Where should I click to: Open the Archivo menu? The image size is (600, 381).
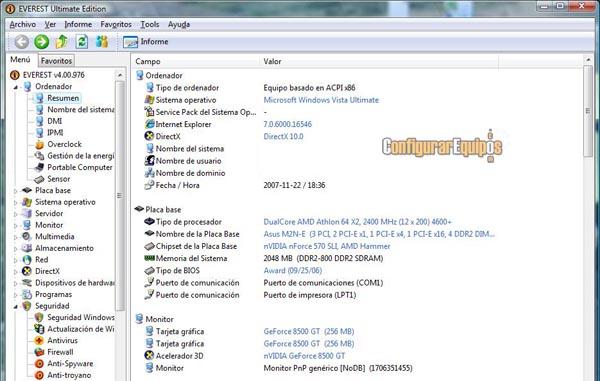23,24
